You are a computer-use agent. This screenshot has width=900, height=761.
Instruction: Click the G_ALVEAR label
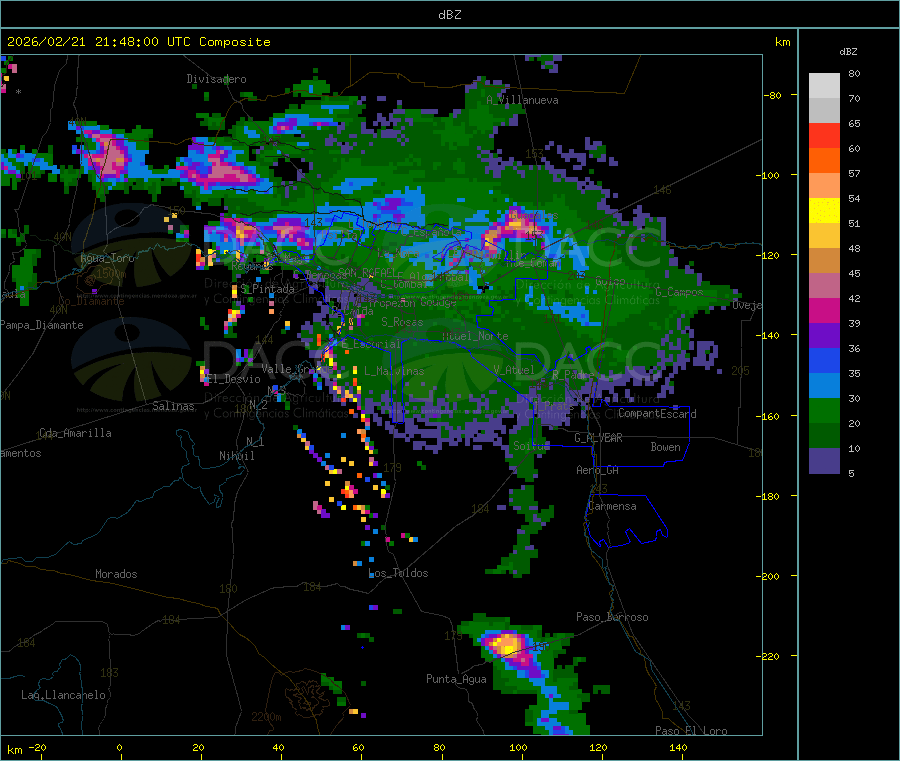598,438
